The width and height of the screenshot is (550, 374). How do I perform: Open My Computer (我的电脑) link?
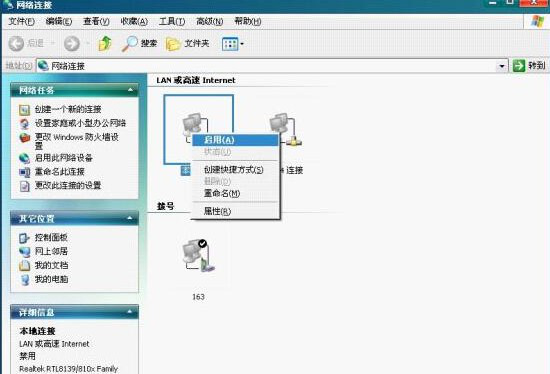pyautogui.click(x=51, y=279)
